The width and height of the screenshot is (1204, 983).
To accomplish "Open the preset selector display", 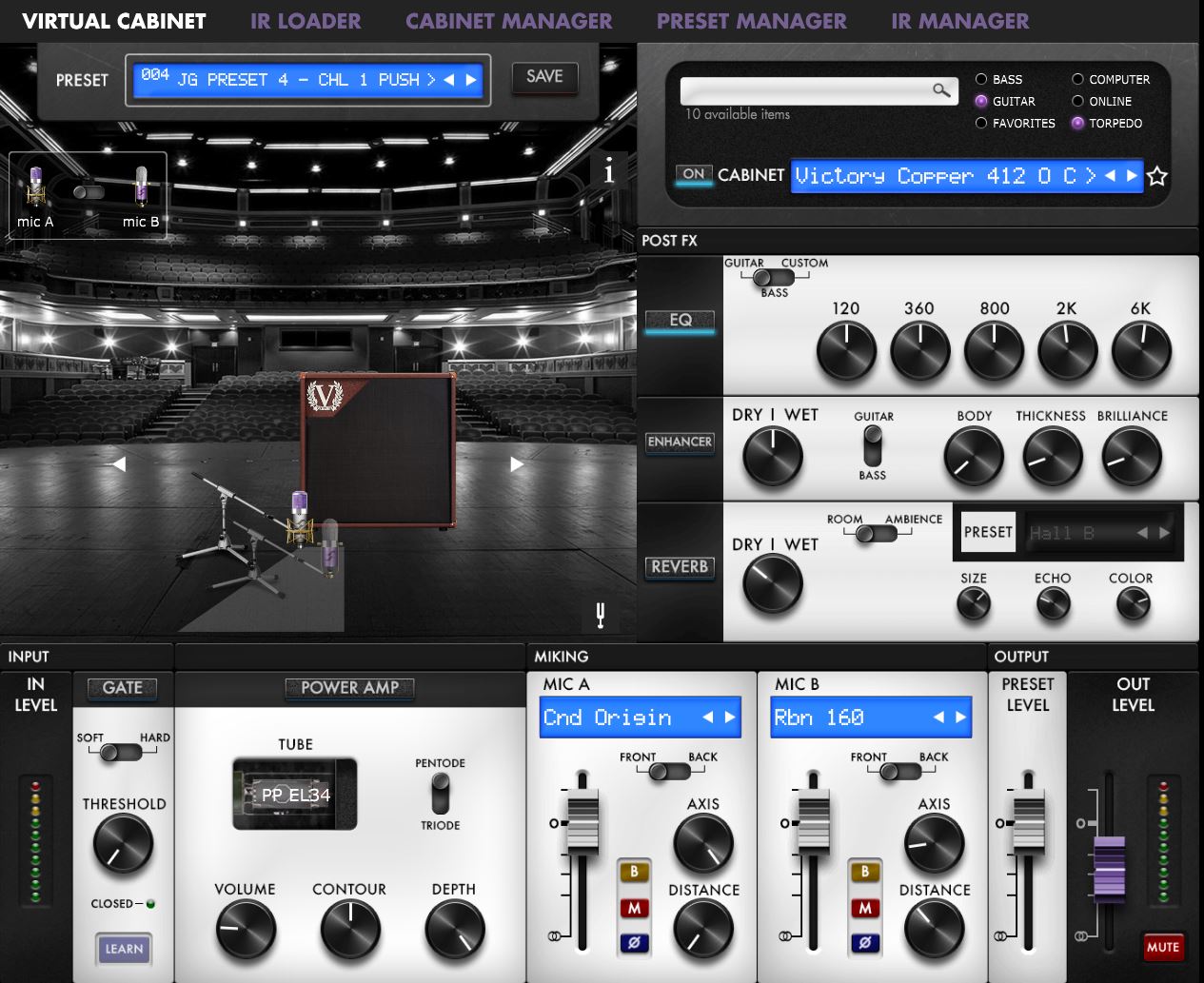I will click(308, 80).
